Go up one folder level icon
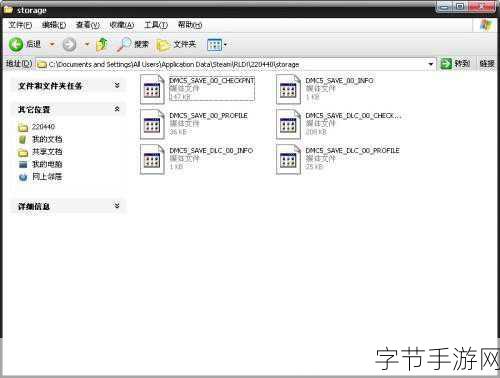500x378 pixels. (x=102, y=44)
